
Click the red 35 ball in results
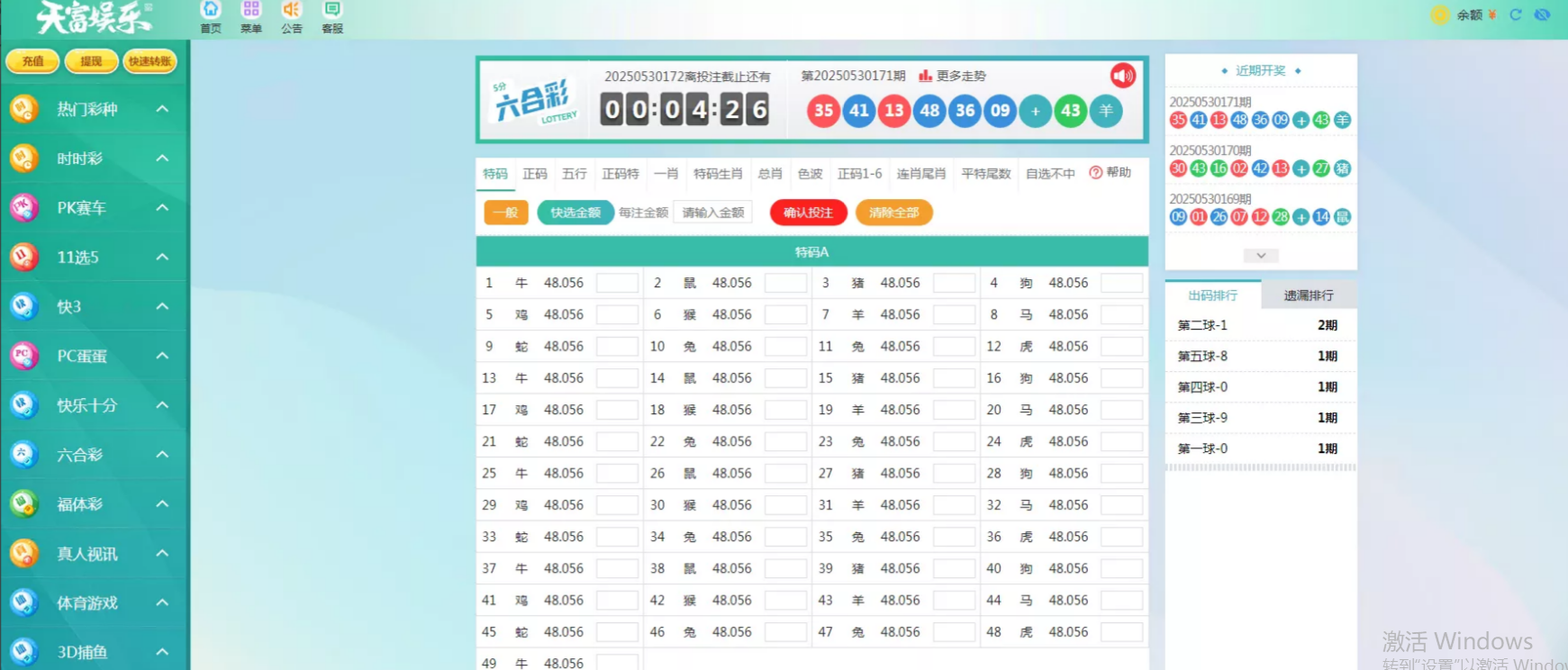coord(823,111)
